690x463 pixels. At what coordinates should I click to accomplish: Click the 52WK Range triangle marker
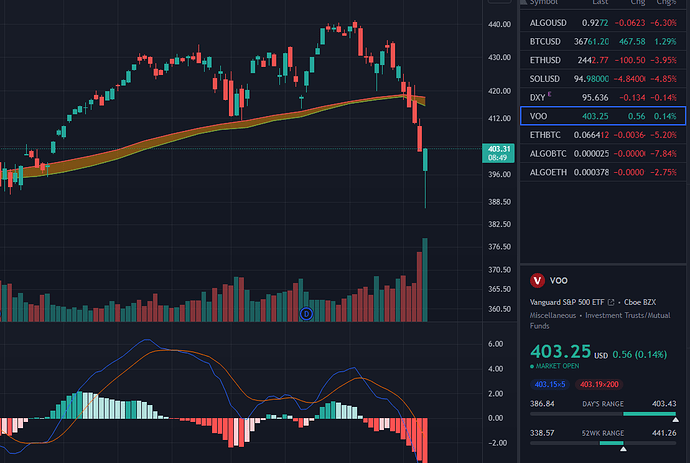click(x=623, y=449)
